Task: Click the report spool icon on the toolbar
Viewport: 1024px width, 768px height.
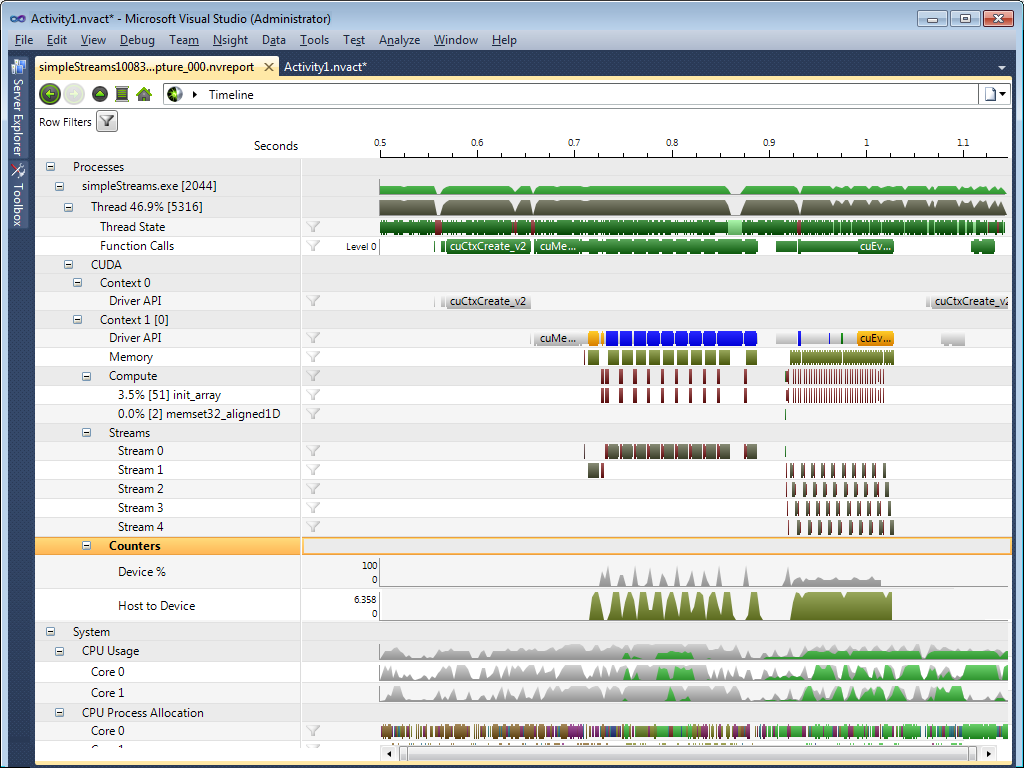Action: 121,94
